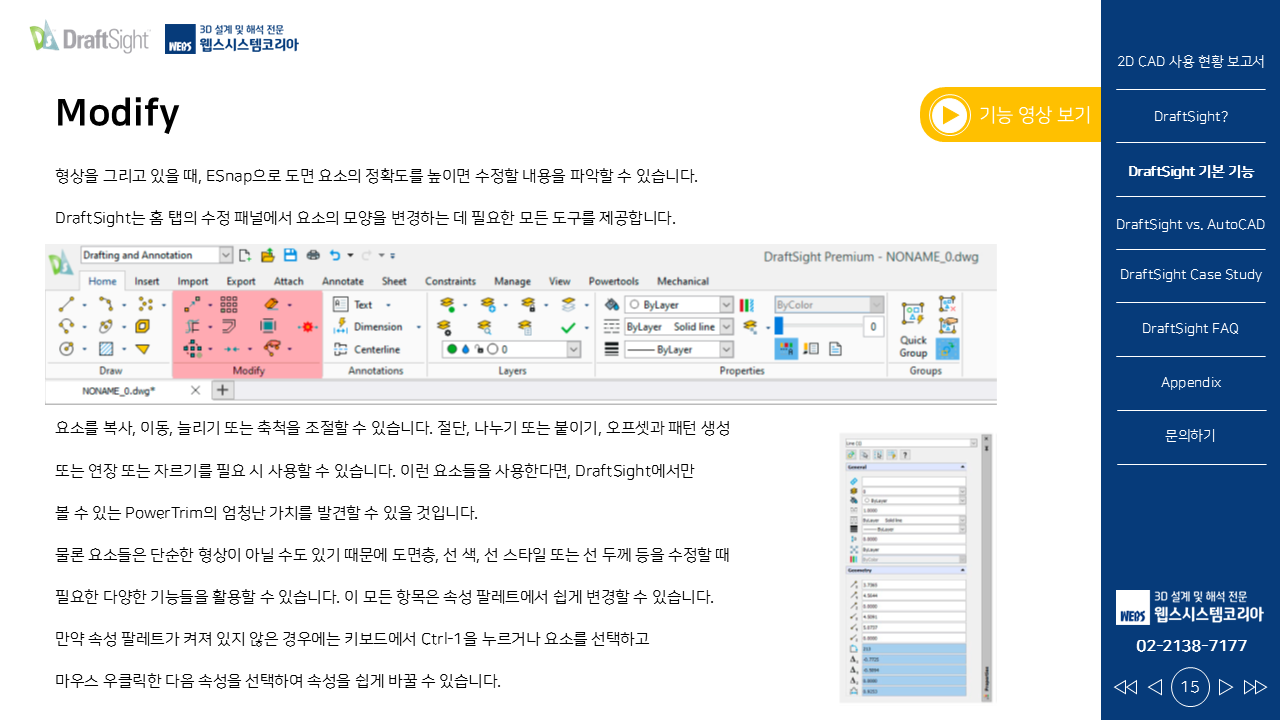
Task: Click the DraftSight application logo in ribbon
Action: [60, 264]
